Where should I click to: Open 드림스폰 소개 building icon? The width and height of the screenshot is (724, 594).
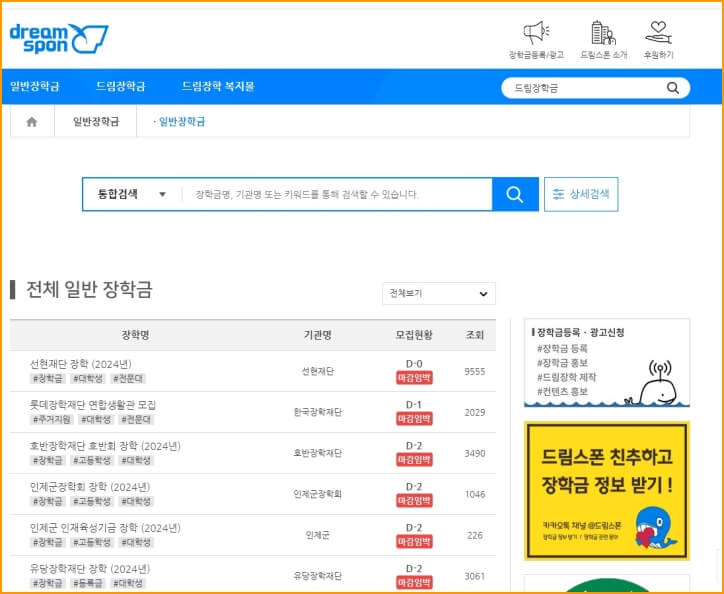click(603, 32)
